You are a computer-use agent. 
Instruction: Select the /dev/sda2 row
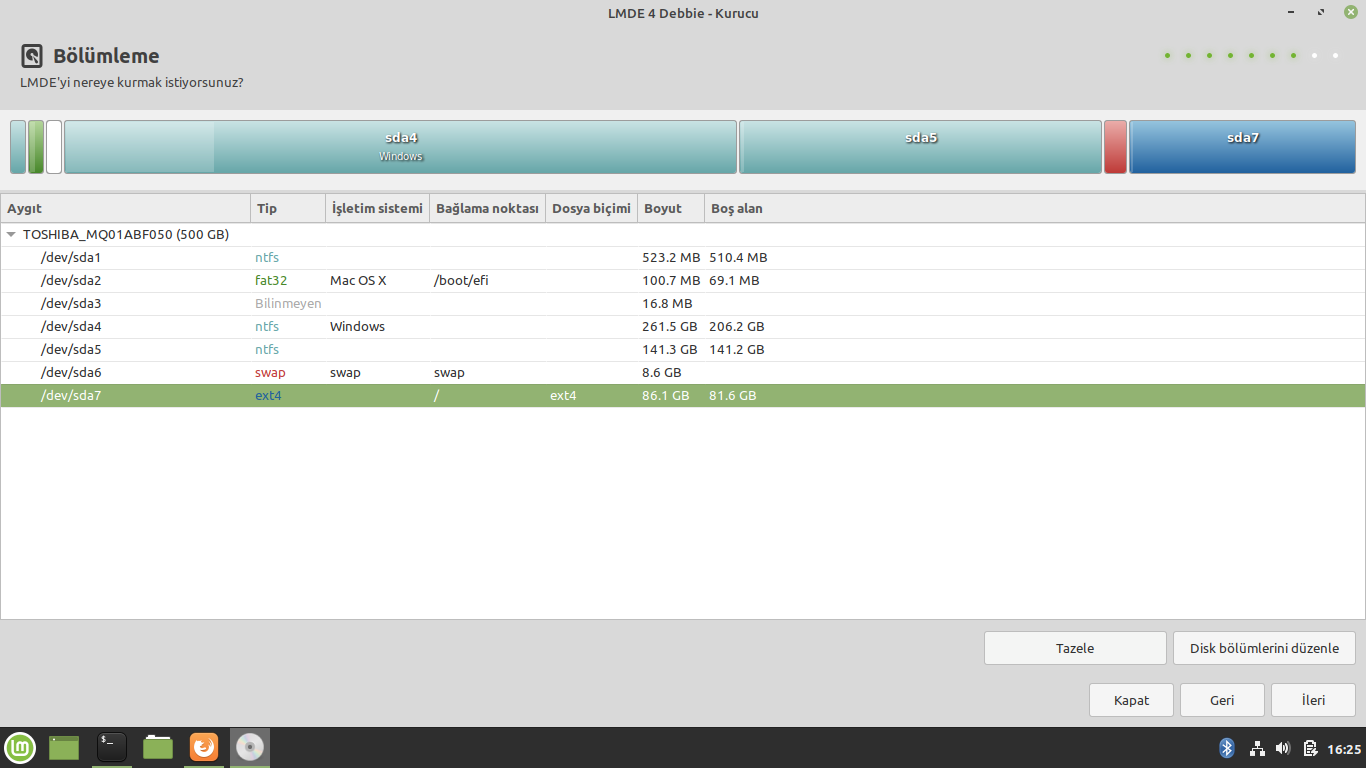683,281
